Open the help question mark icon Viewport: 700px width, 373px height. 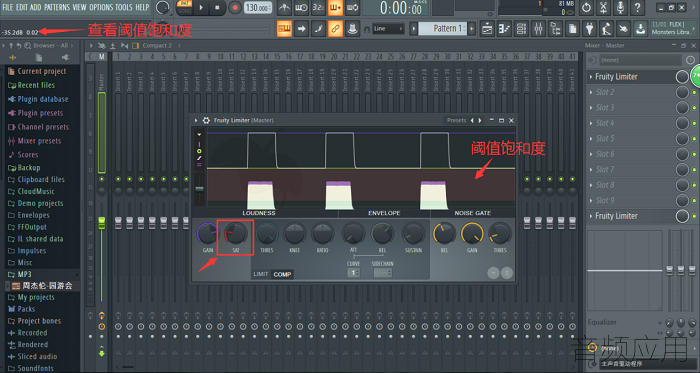[637, 8]
